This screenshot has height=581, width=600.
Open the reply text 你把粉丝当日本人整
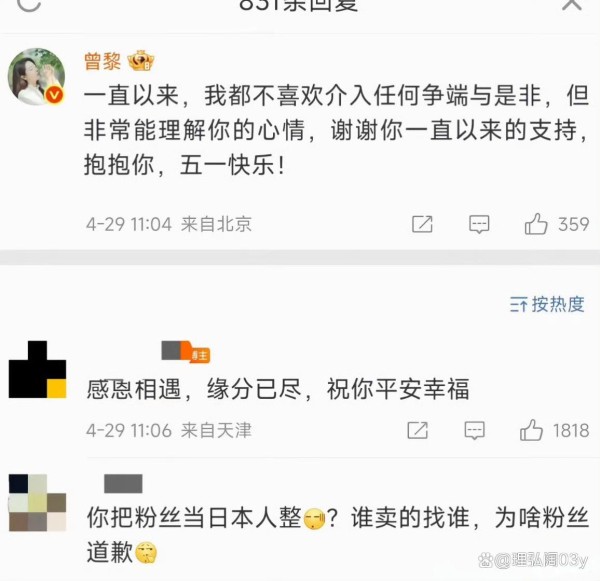coord(194,517)
